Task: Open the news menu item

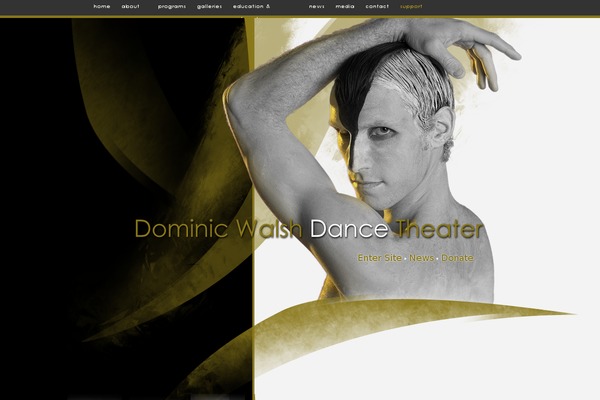Action: click(x=317, y=7)
